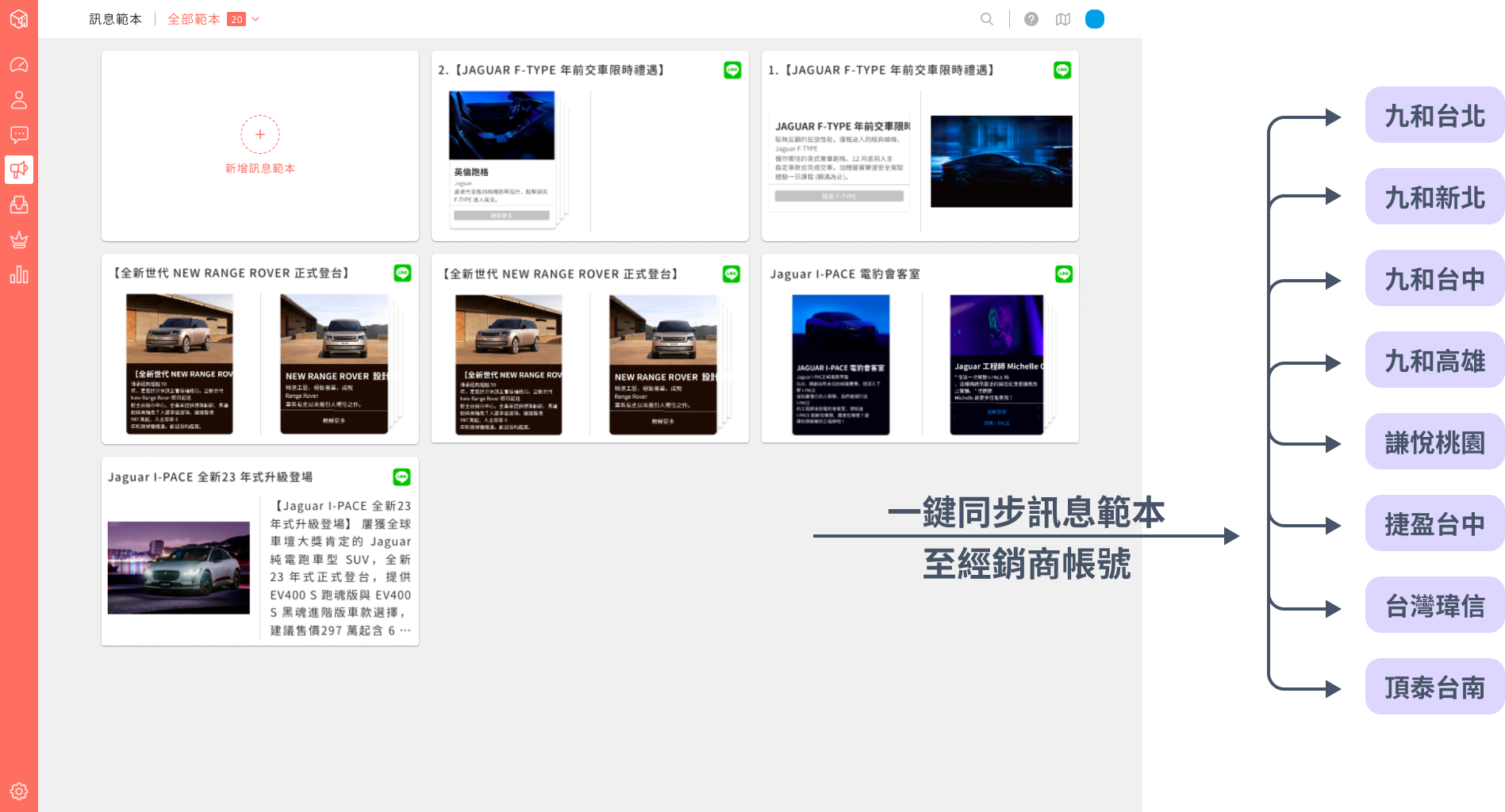Open the inbox tray icon in sidebar
1505x812 pixels.
(x=19, y=205)
